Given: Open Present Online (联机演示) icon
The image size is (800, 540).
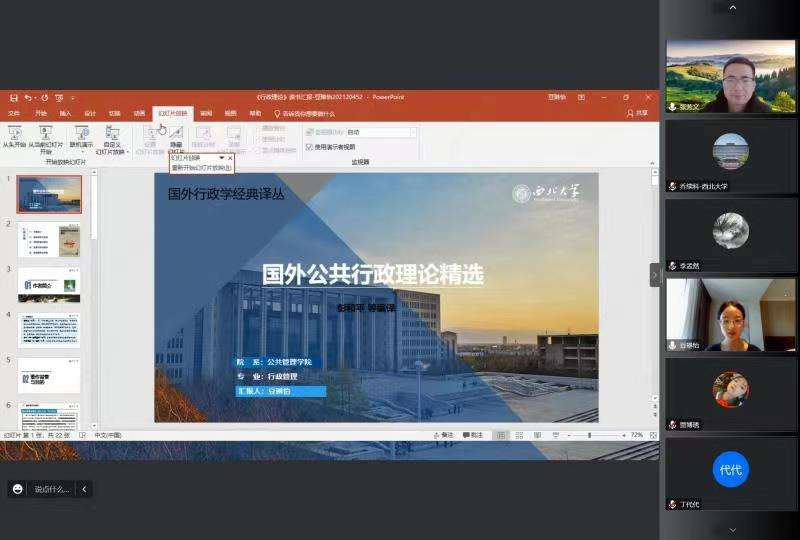Looking at the screenshot, I should pyautogui.click(x=82, y=135).
